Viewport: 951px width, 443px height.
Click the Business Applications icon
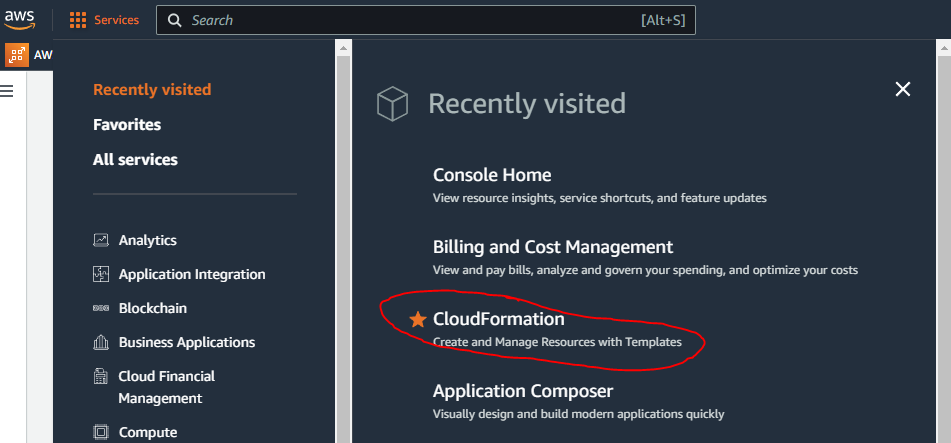coord(101,342)
